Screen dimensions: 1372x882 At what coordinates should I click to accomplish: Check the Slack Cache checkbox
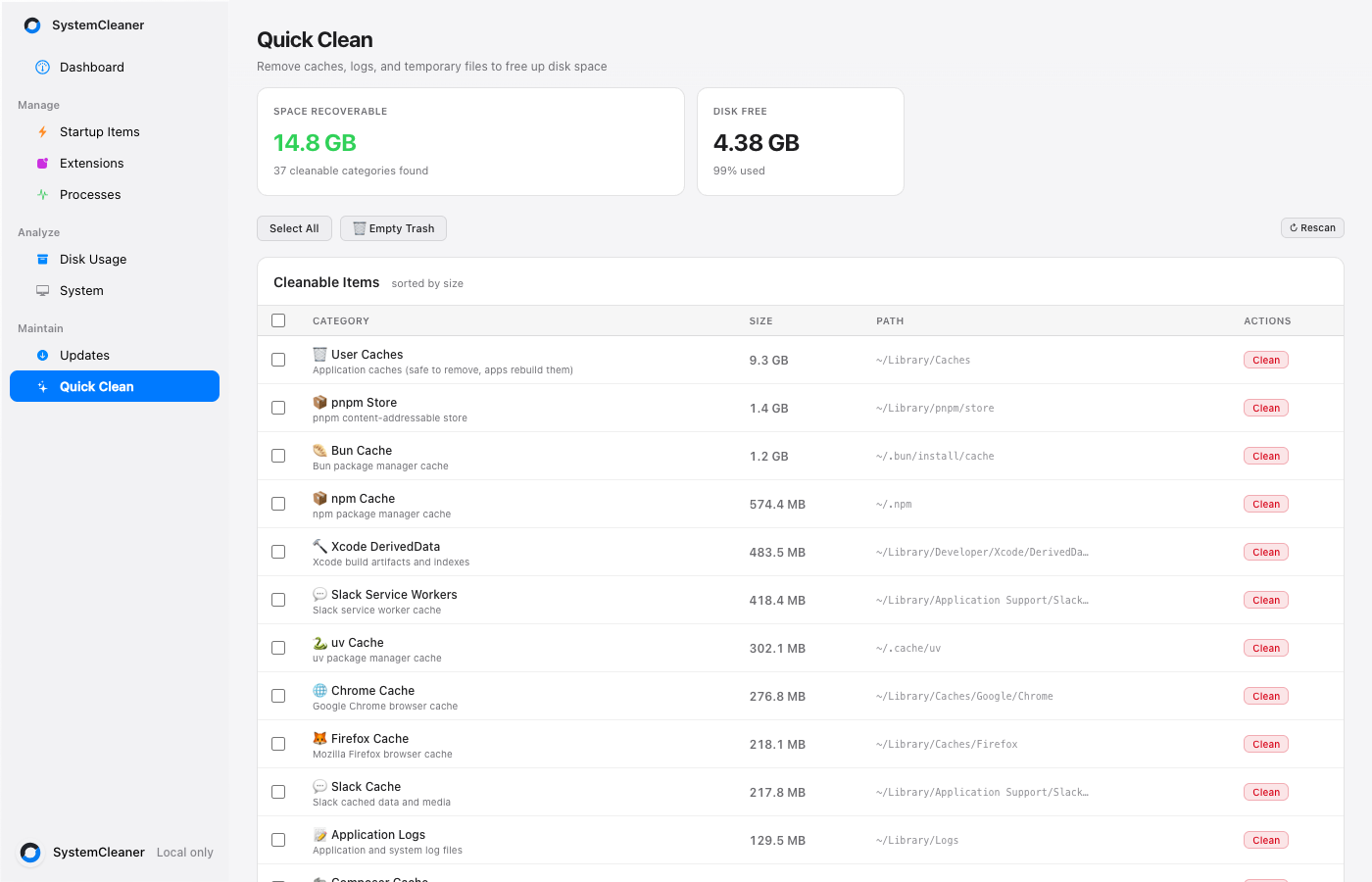point(278,792)
